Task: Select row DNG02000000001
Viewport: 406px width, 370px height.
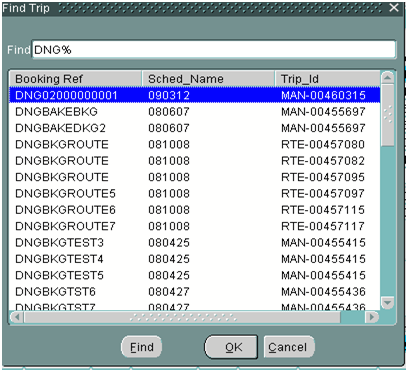Action: (x=195, y=95)
